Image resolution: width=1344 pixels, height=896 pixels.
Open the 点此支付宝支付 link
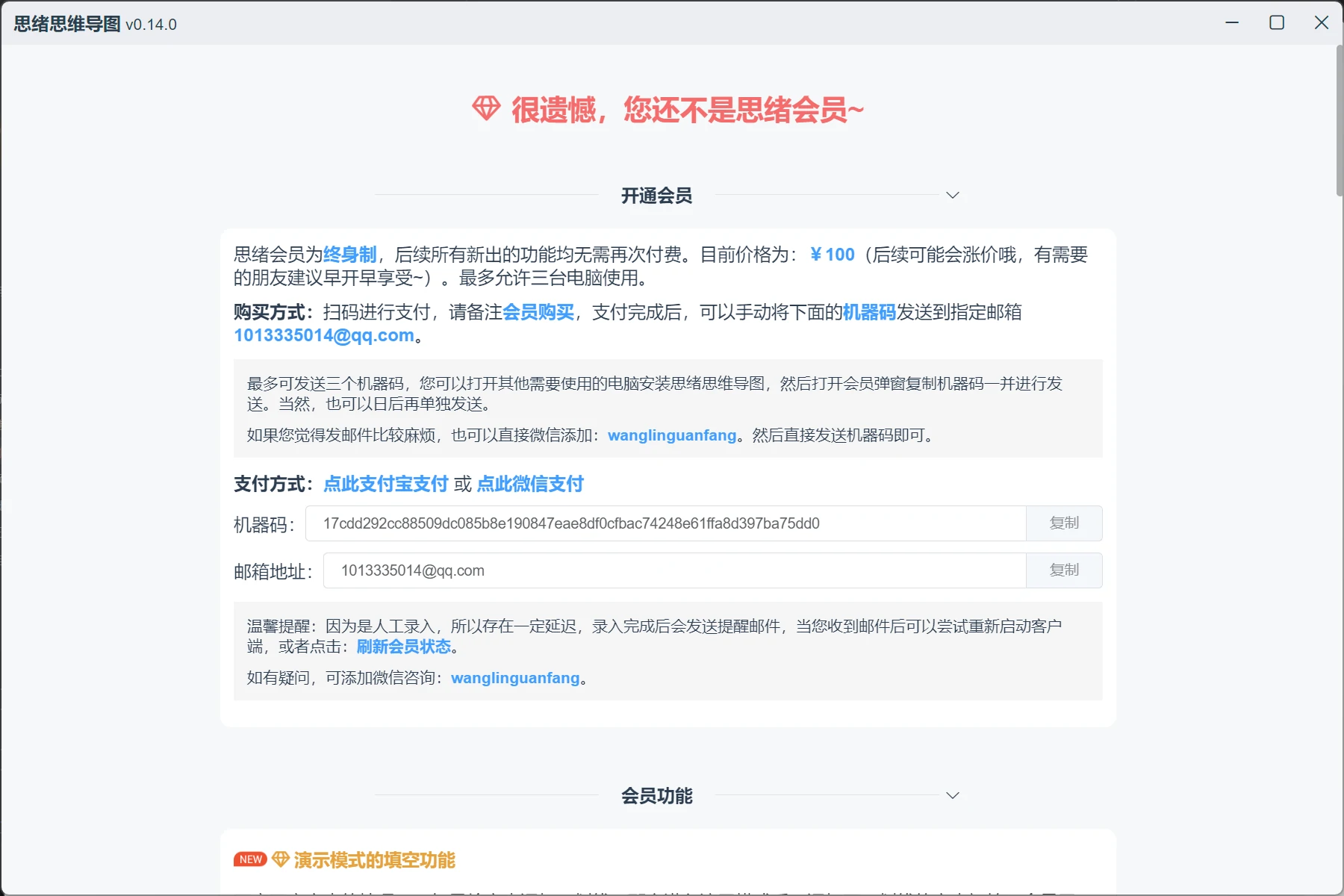coord(385,484)
